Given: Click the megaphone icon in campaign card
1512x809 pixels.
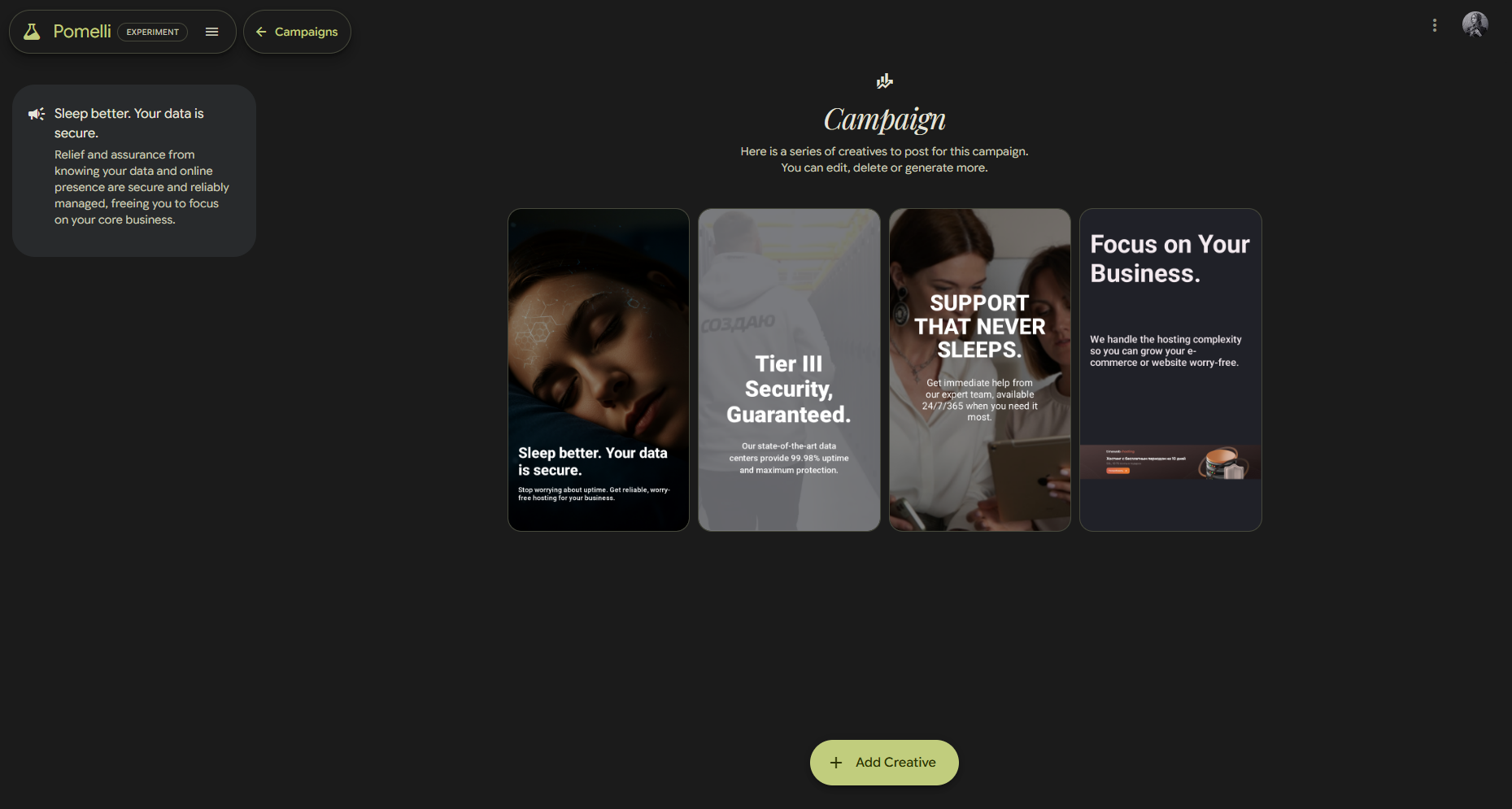Looking at the screenshot, I should [x=37, y=114].
